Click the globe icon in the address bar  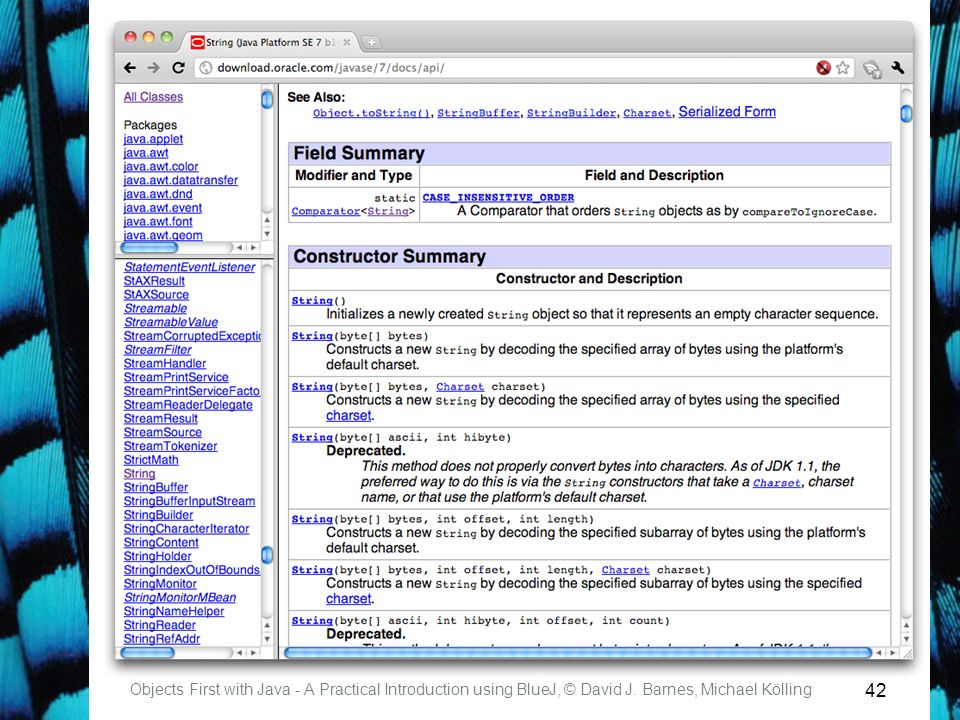[206, 68]
